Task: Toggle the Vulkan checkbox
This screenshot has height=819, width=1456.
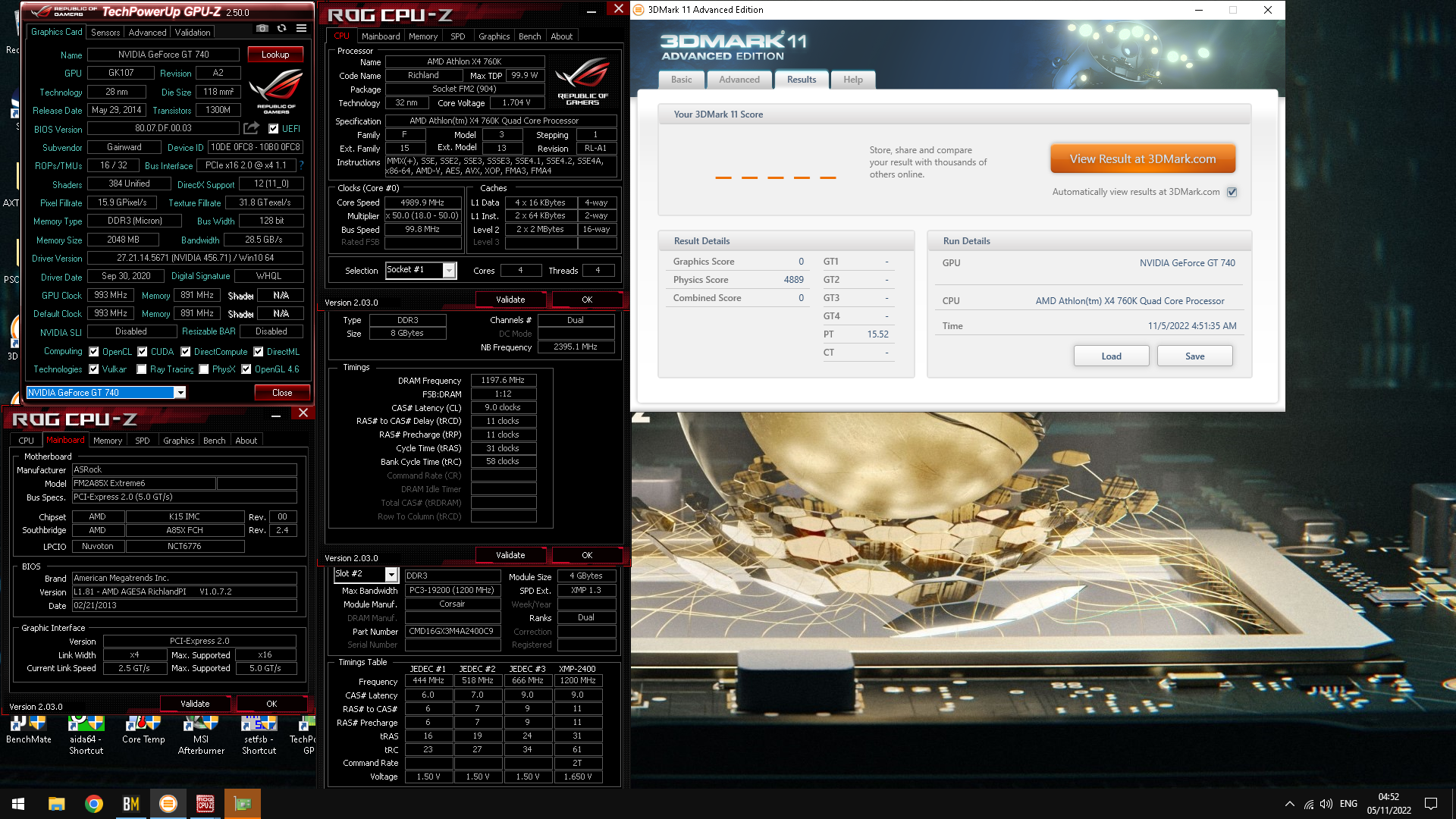Action: coord(94,369)
